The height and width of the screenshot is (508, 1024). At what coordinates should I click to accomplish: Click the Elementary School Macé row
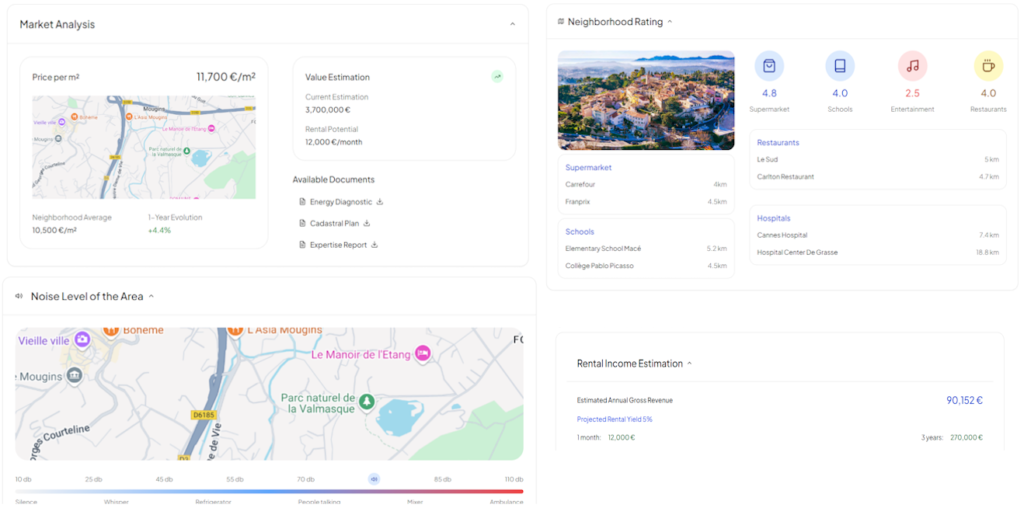tap(646, 249)
